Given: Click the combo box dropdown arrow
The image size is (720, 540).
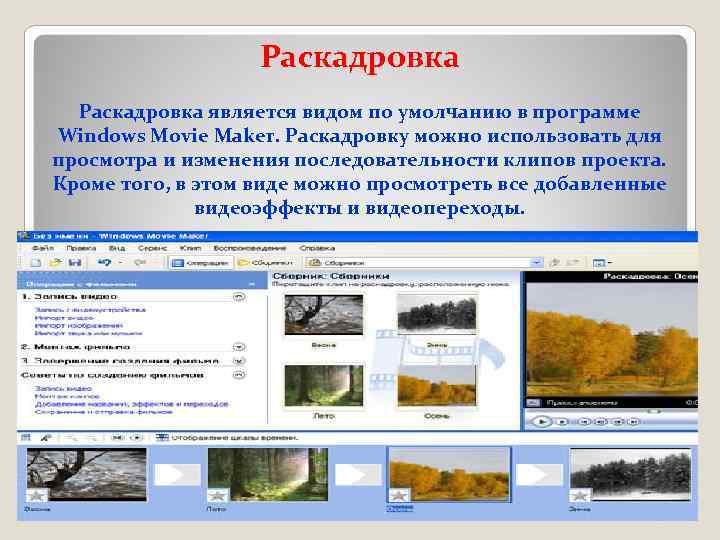Looking at the screenshot, I should pos(536,263).
